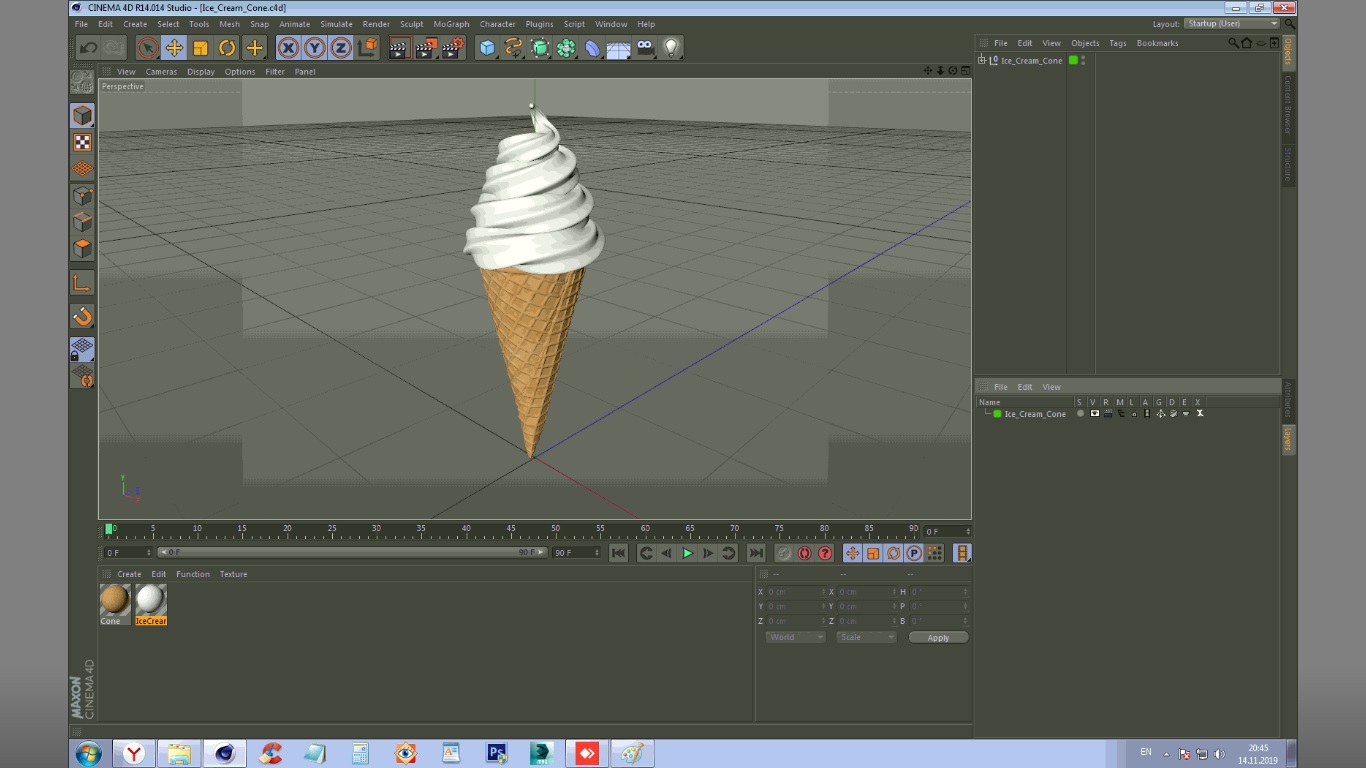This screenshot has height=768, width=1366.
Task: Click the green Ice_Cream_Cone layer color swatch
Action: tap(997, 414)
